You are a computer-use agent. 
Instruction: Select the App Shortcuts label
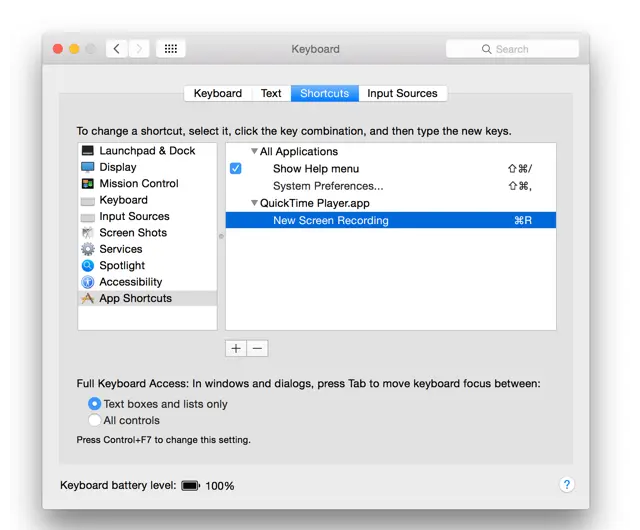(x=136, y=298)
